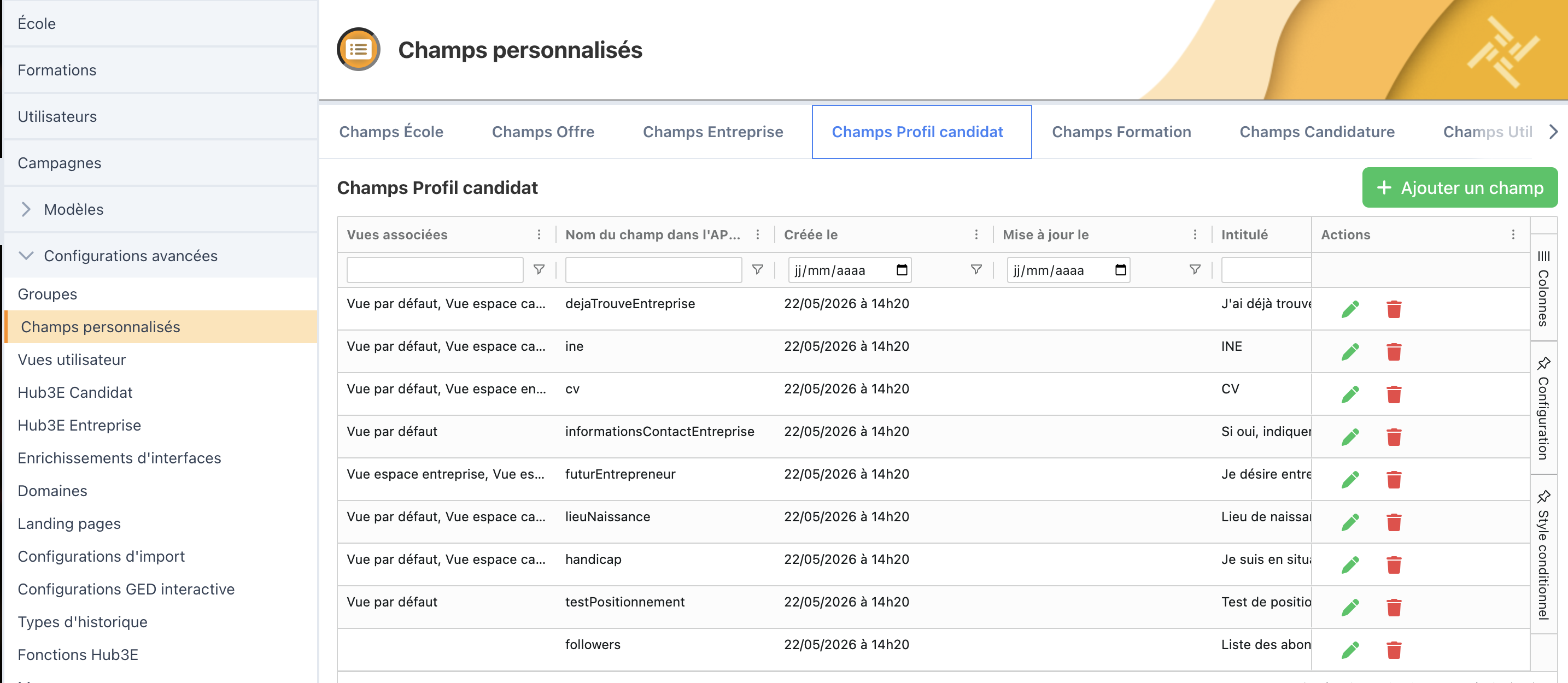Open Landing pages in sidebar
The width and height of the screenshot is (1568, 683).
[160, 523]
